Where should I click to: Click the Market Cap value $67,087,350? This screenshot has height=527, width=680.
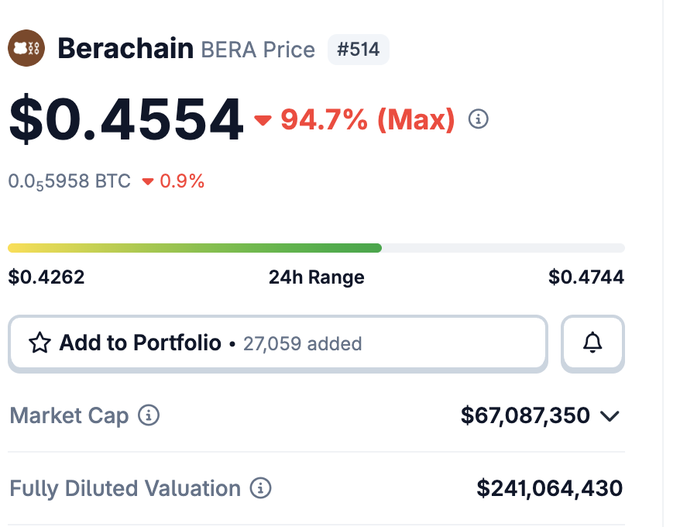pyautogui.click(x=525, y=415)
